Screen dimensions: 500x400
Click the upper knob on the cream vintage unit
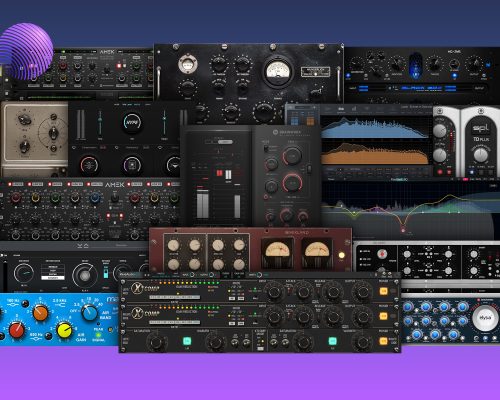(24, 119)
